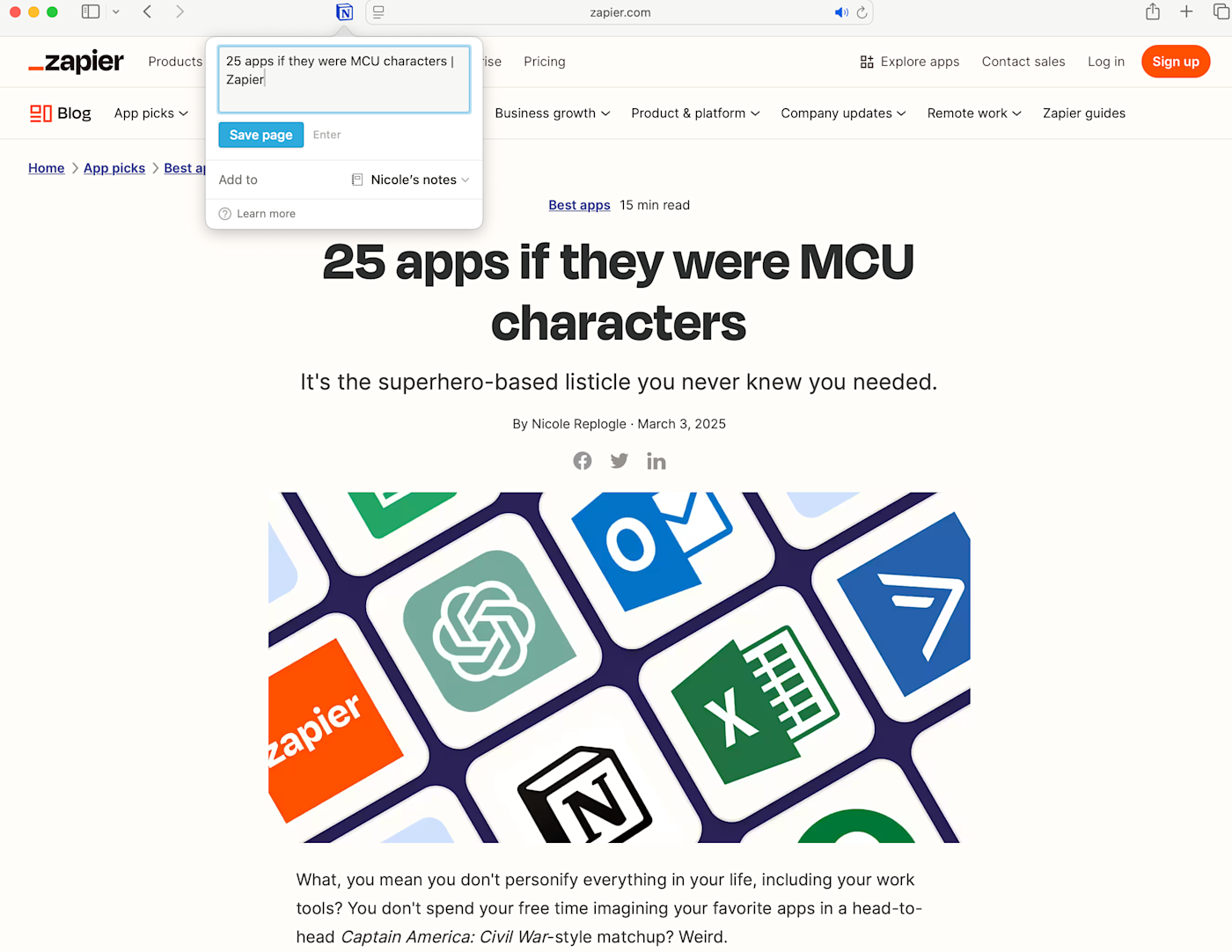Open the Pricing page

point(545,62)
